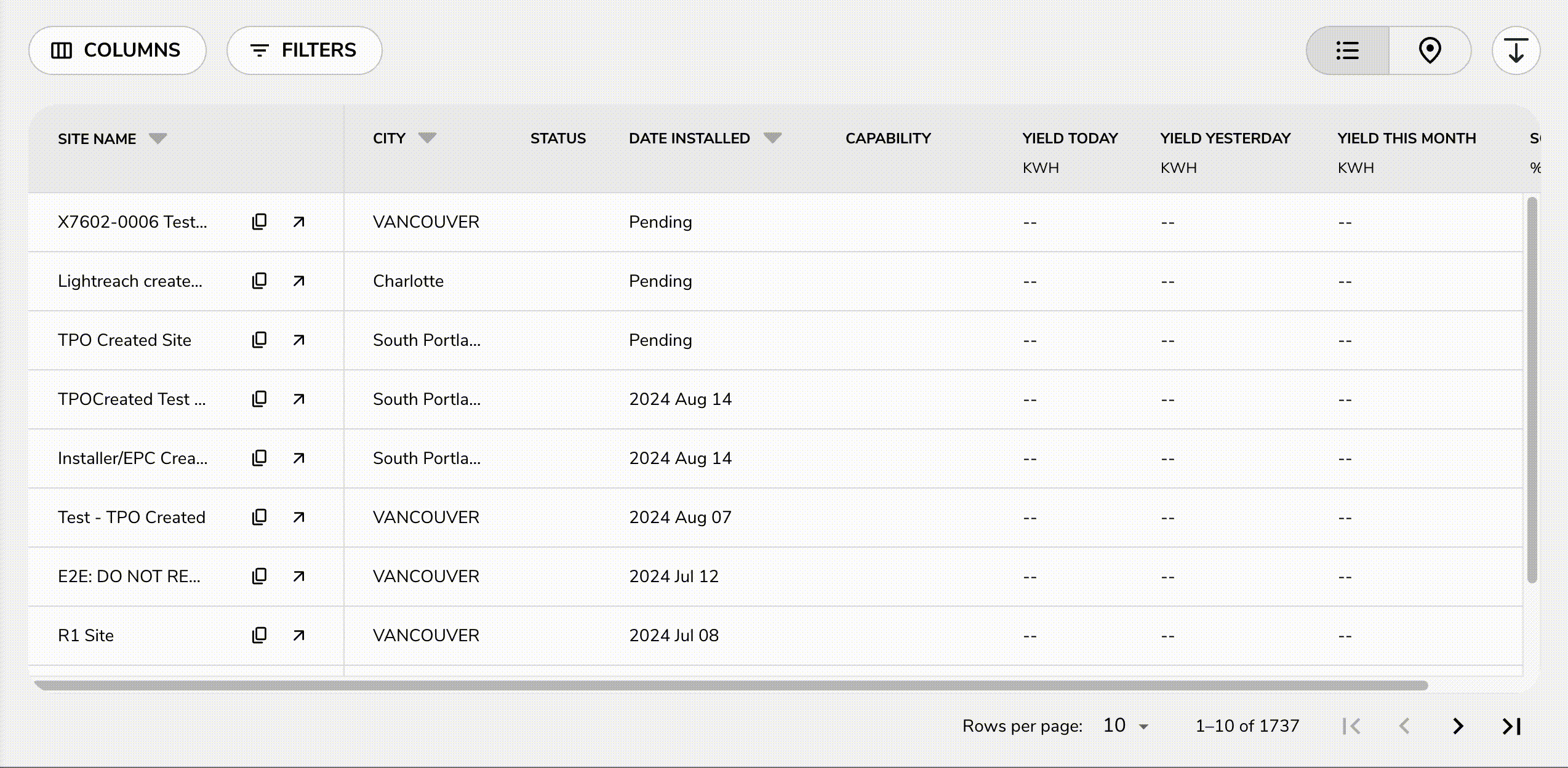Open TPO Created Site via arrow icon
1568x768 pixels.
298,340
